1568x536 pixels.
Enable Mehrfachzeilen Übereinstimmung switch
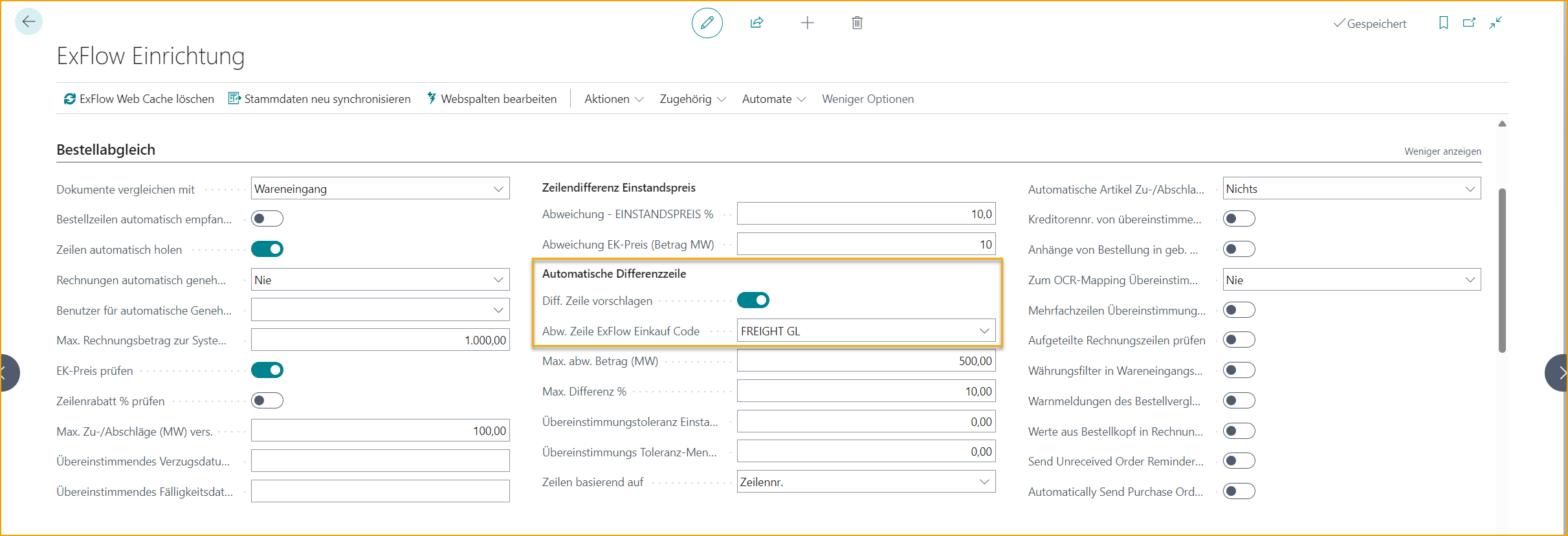click(x=1239, y=310)
